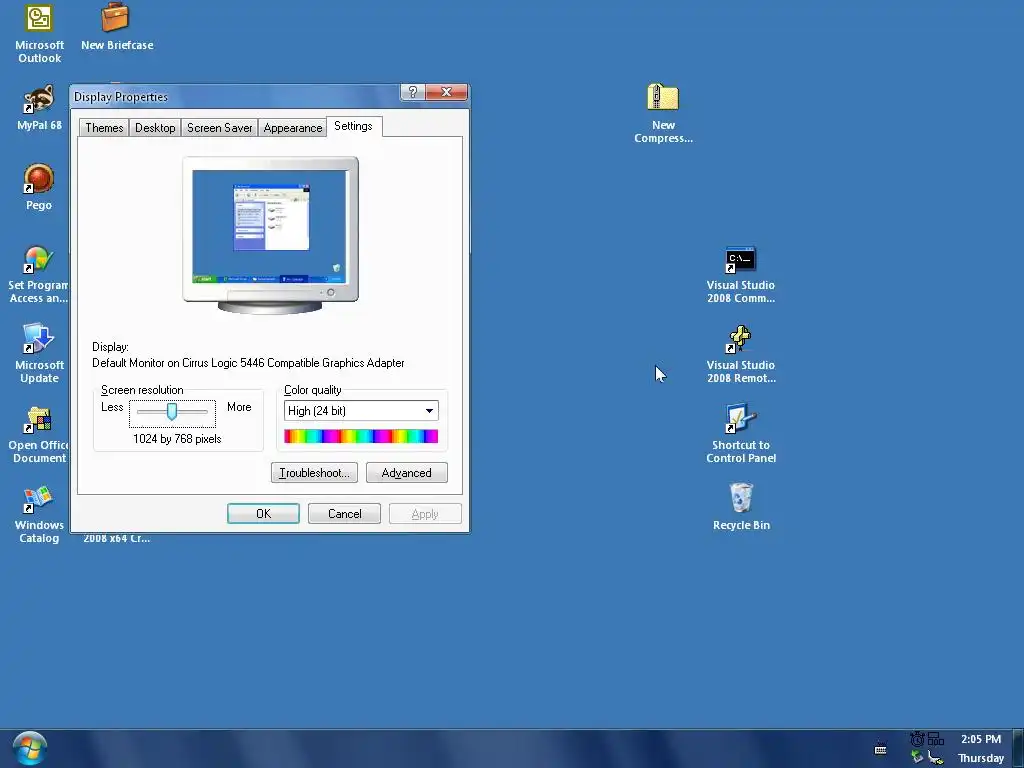
Task: Open the Screen Saver tab
Action: tap(219, 127)
